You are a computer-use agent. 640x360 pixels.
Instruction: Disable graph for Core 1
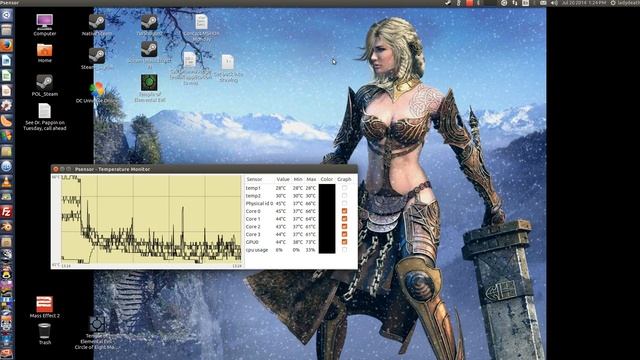[x=344, y=219]
